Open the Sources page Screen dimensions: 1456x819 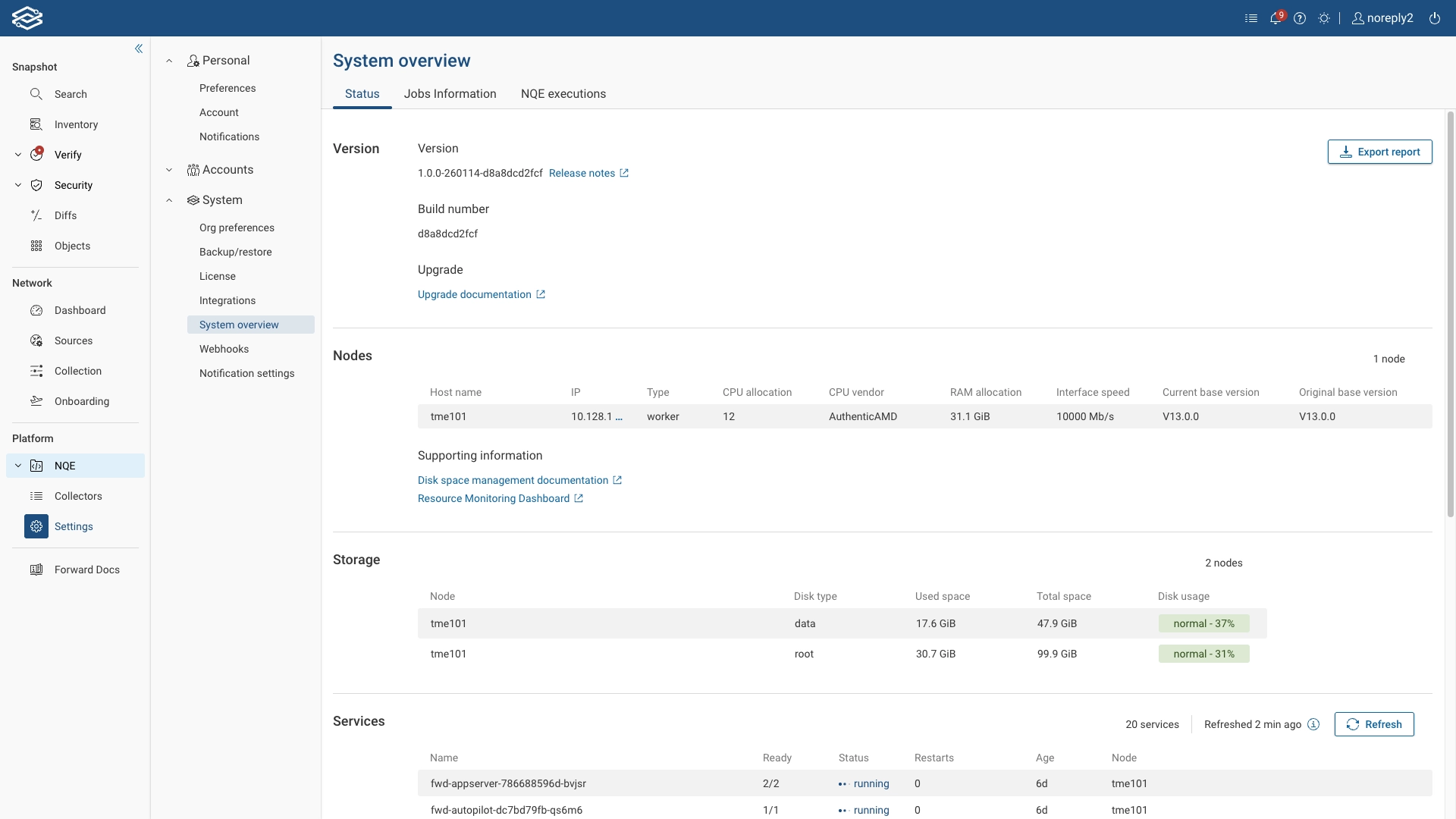(73, 340)
